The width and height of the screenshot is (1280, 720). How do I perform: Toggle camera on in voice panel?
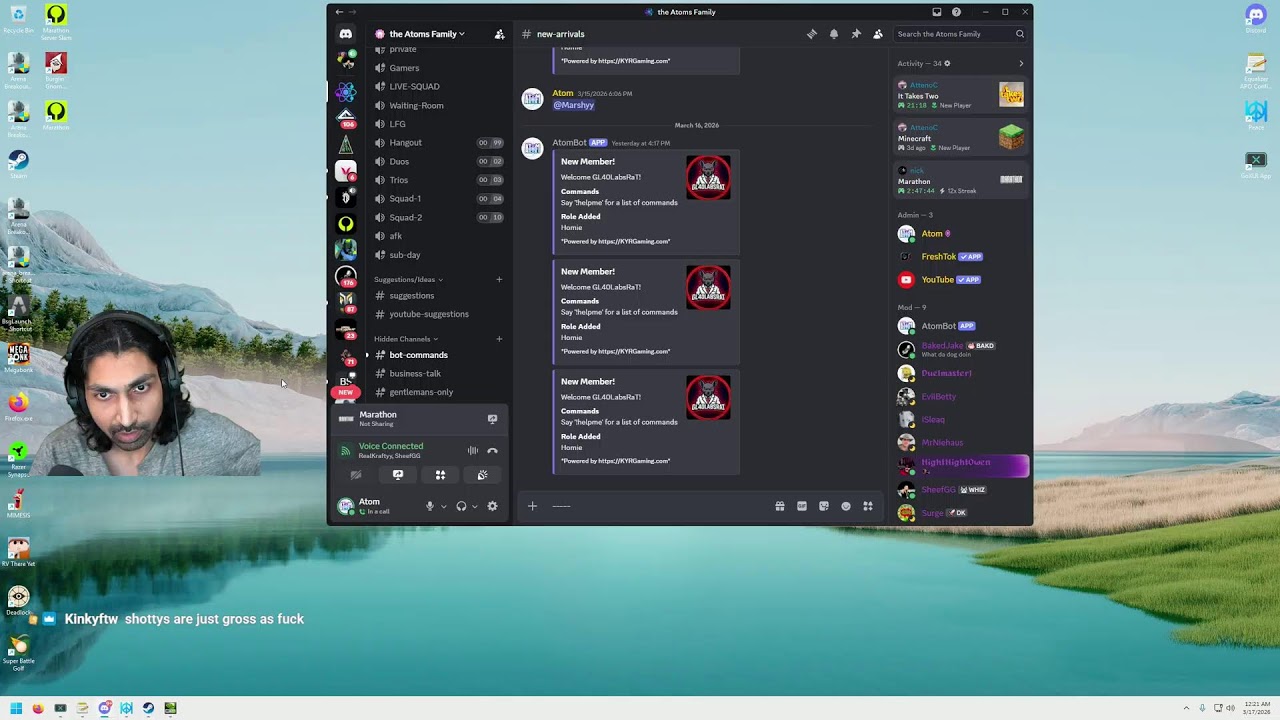pos(356,475)
